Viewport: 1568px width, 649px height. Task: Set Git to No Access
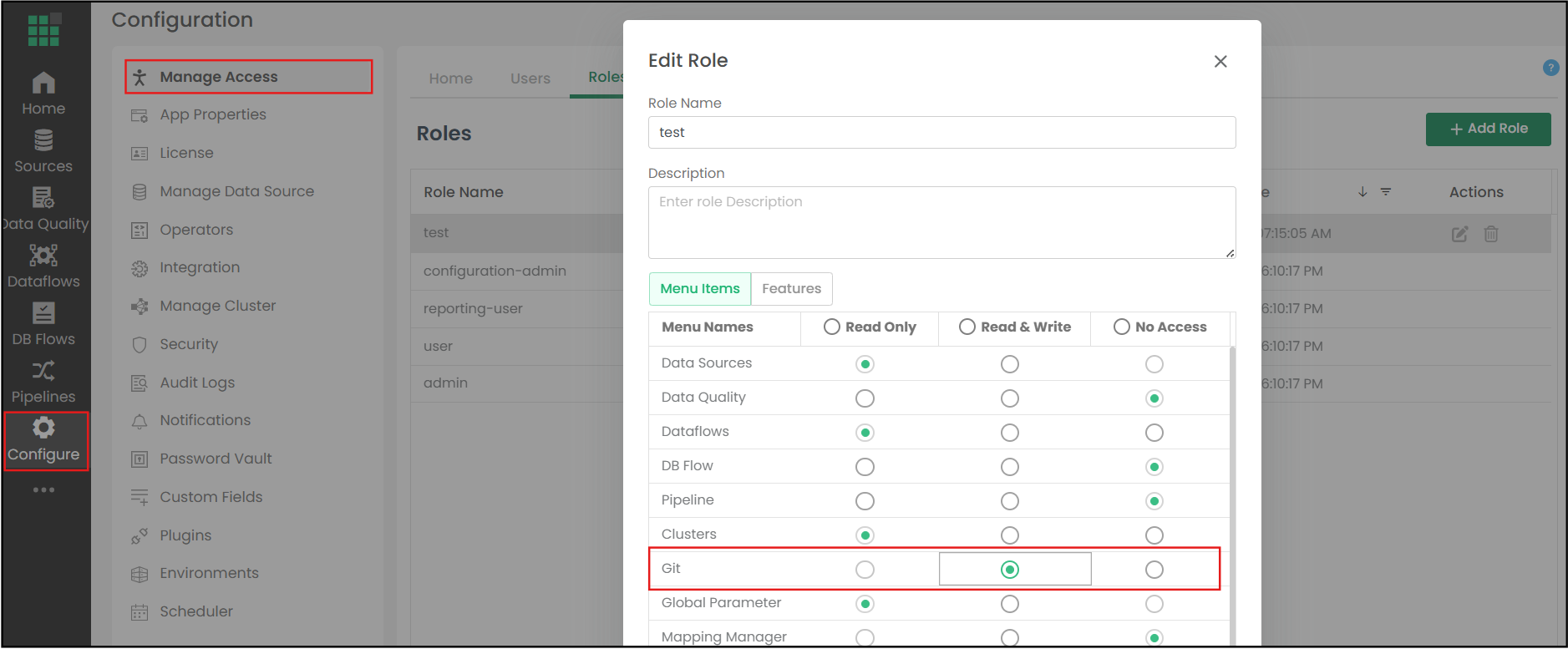(1154, 570)
